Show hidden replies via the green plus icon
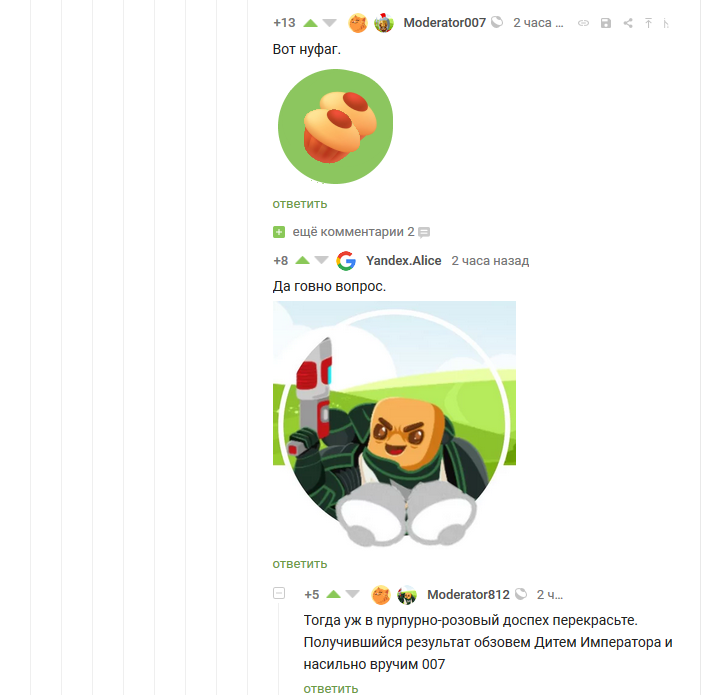This screenshot has width=701, height=695. pyautogui.click(x=279, y=232)
